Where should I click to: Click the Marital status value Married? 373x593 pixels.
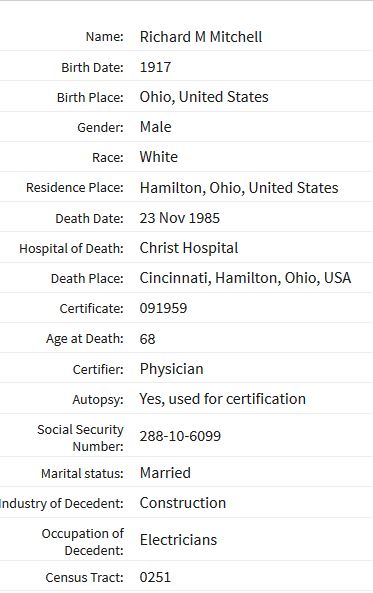click(x=165, y=473)
